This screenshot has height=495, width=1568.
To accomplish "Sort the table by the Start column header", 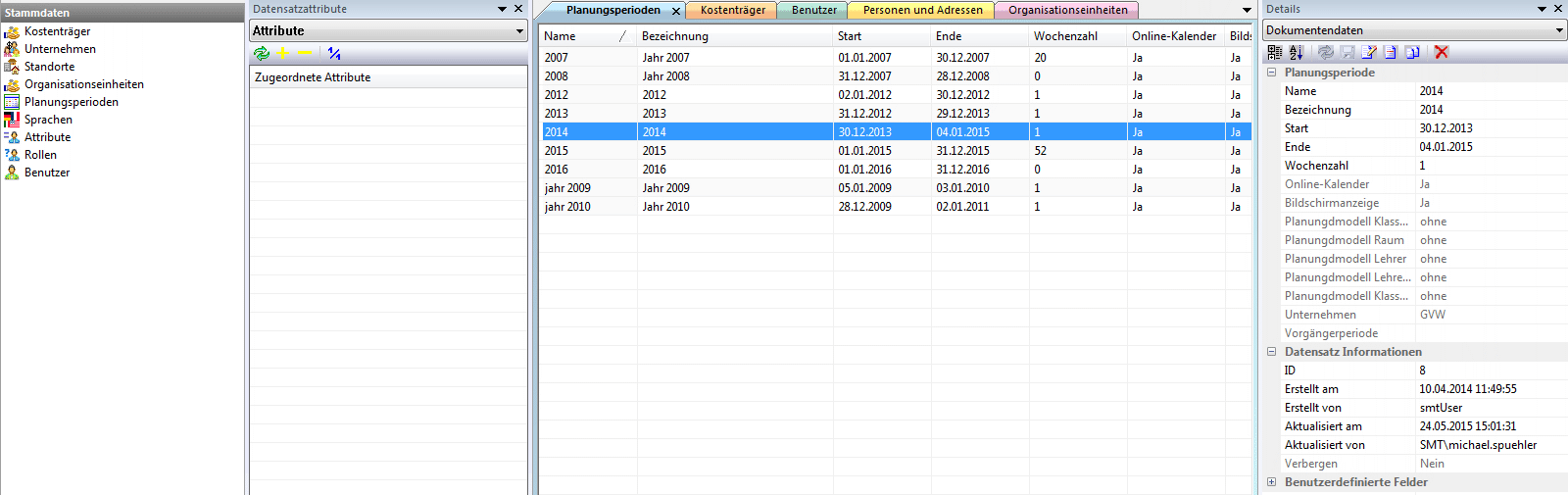I will tap(850, 36).
